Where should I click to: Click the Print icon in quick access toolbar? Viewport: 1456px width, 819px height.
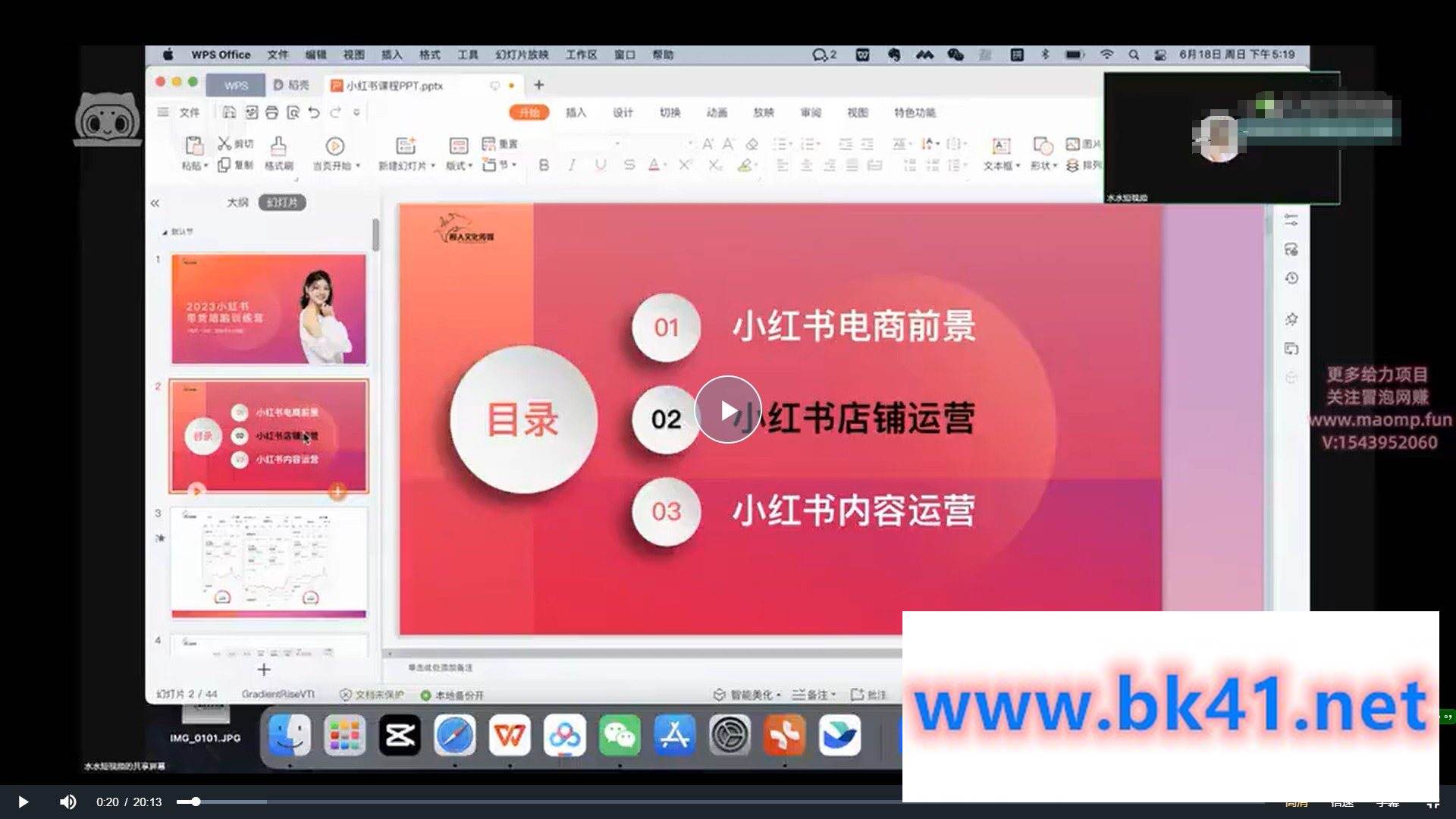click(271, 112)
